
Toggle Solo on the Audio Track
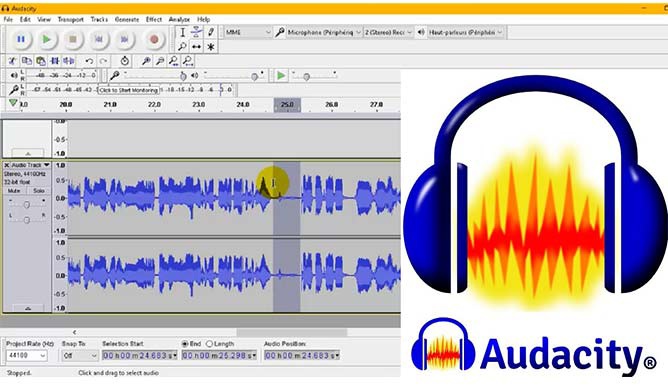point(39,191)
